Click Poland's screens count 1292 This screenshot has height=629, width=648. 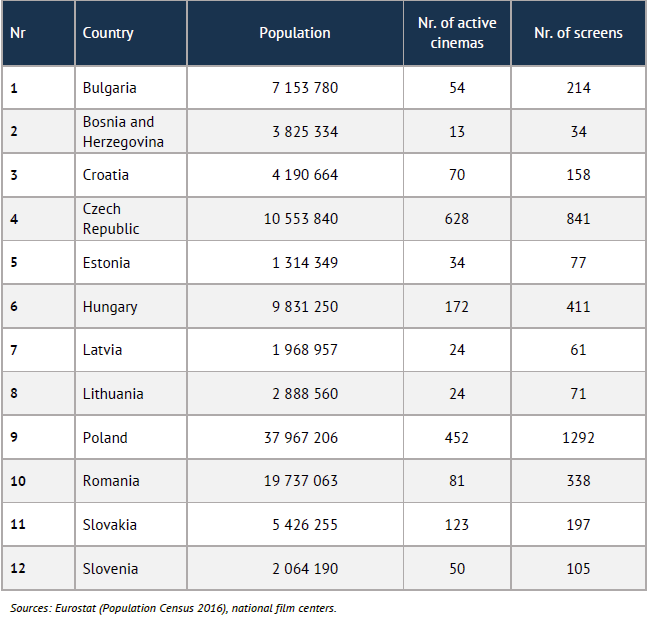click(578, 438)
